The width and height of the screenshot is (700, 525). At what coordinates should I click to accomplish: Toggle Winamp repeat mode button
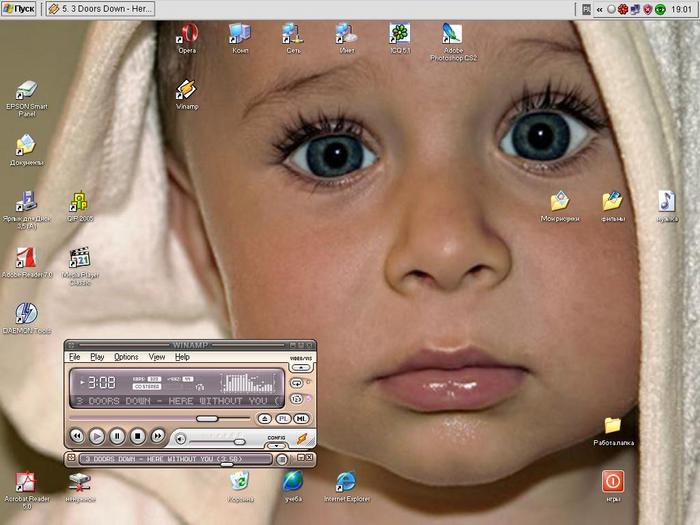click(296, 383)
